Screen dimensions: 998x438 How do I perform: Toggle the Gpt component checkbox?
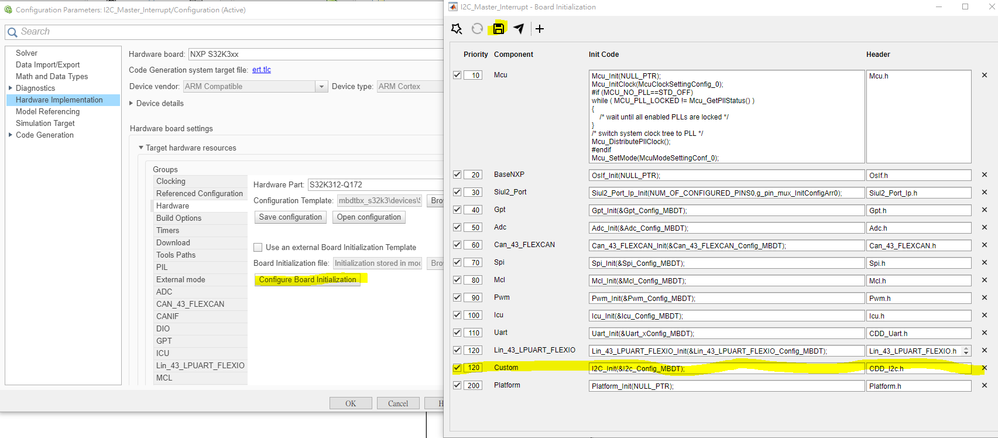(x=456, y=209)
